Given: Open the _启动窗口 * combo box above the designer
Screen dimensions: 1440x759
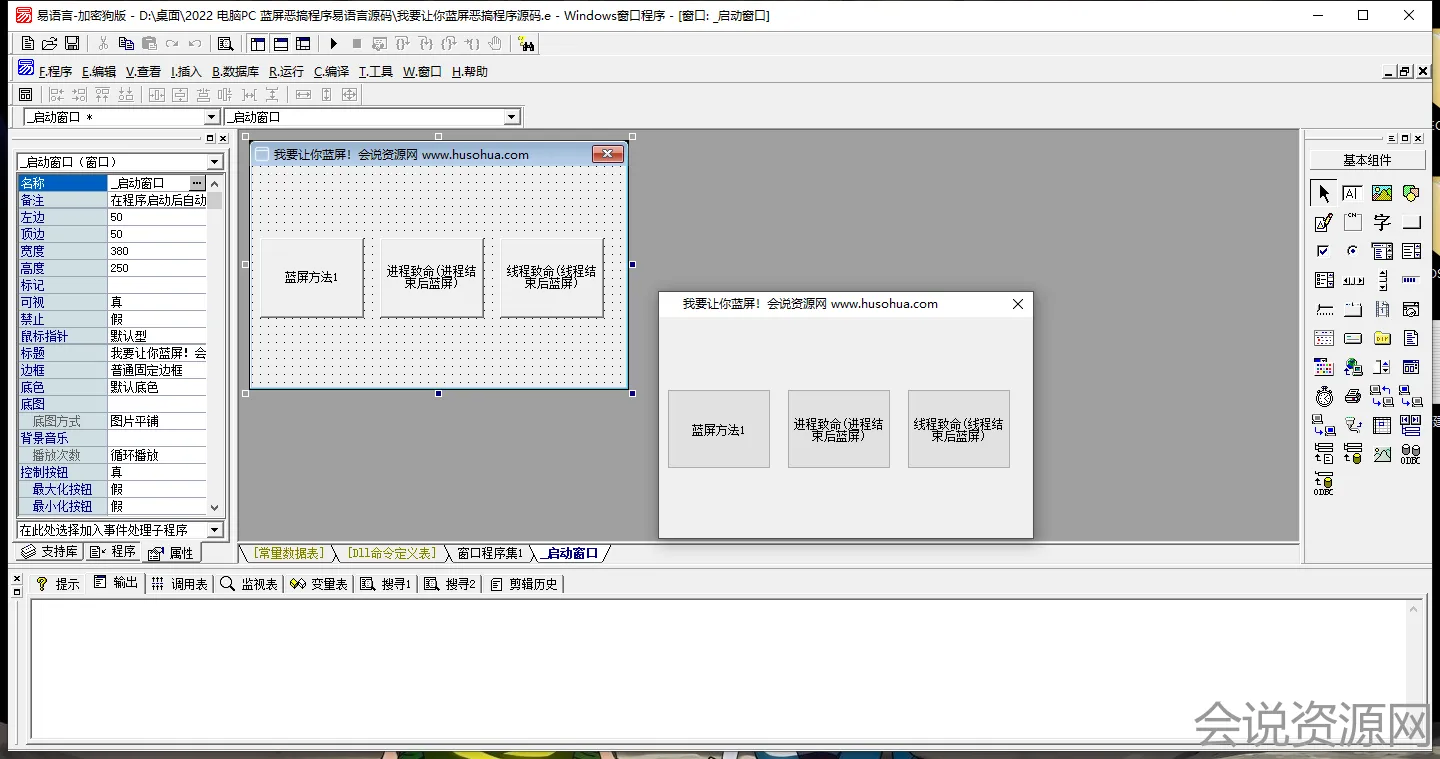Looking at the screenshot, I should tap(211, 118).
